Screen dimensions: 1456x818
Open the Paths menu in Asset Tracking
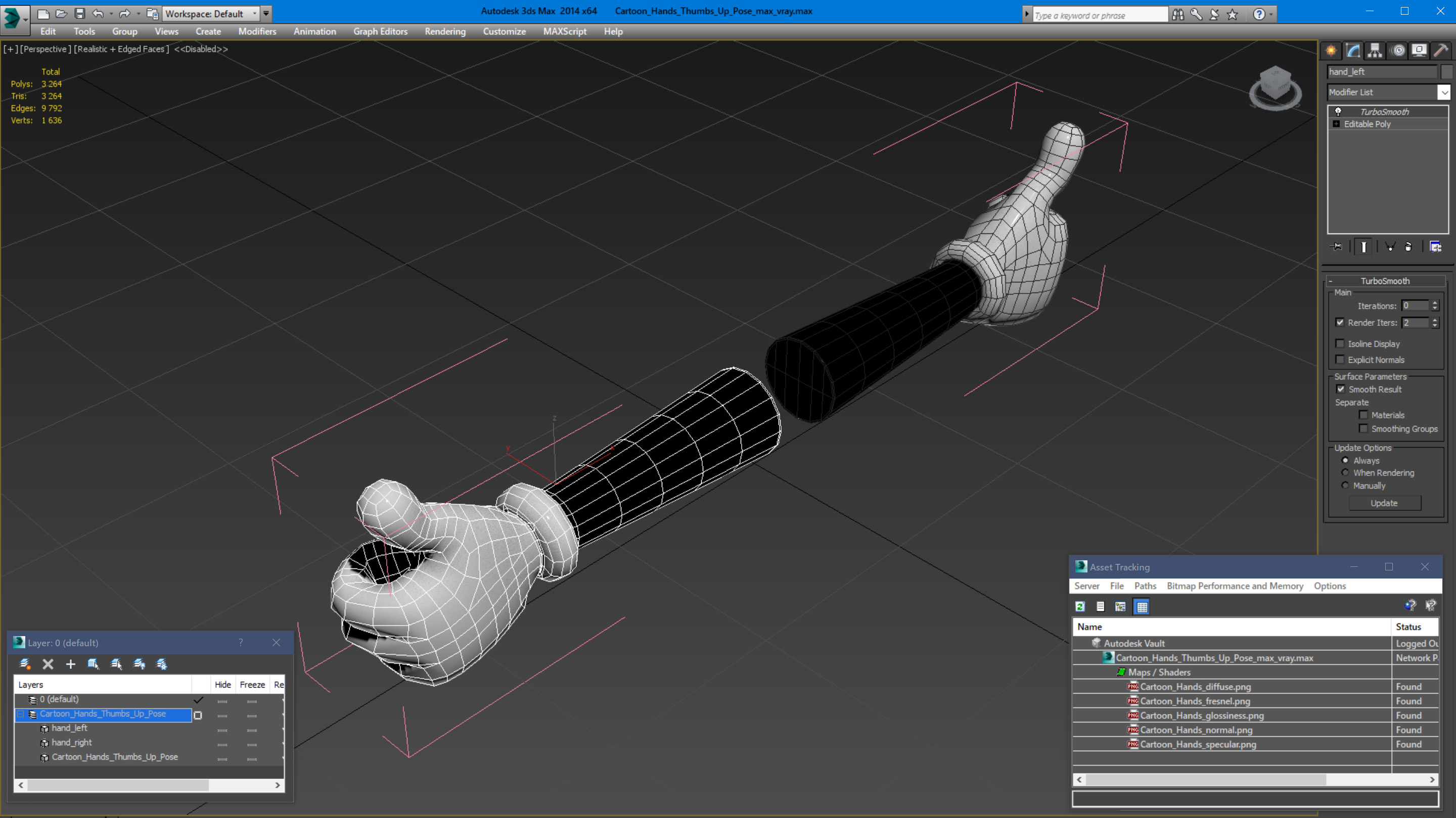coord(1145,586)
